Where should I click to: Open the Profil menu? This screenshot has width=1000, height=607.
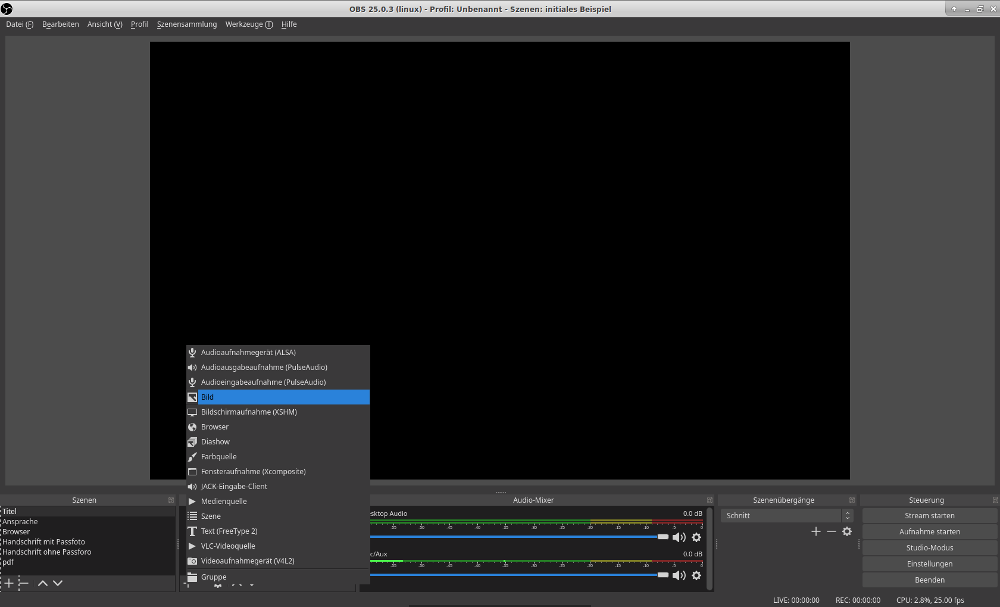coord(139,24)
